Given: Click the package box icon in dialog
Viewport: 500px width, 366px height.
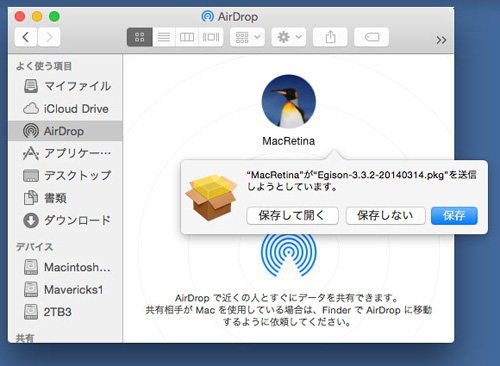Looking at the screenshot, I should pos(211,197).
